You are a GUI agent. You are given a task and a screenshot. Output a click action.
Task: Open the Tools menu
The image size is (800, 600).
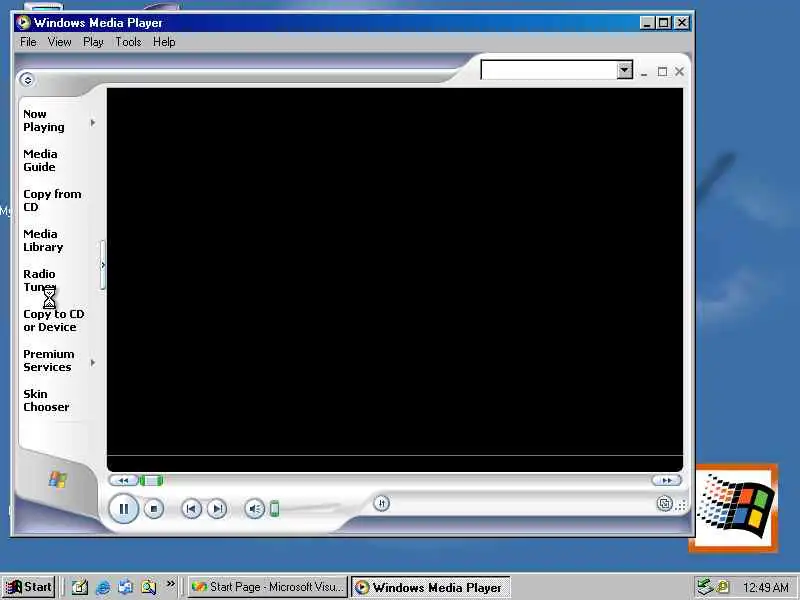[128, 42]
